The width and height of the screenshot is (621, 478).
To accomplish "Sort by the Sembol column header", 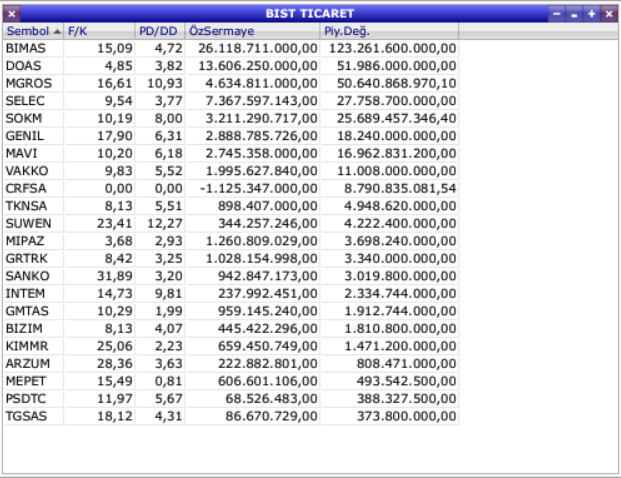I will point(33,31).
